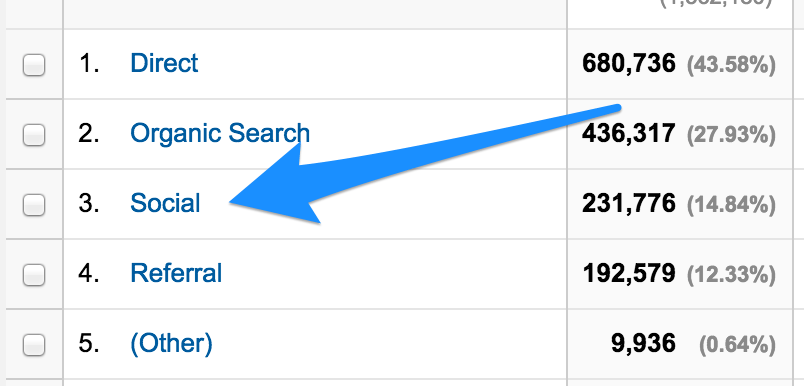Tick the Organic Search row checkbox
804x386 pixels.
click(x=34, y=135)
